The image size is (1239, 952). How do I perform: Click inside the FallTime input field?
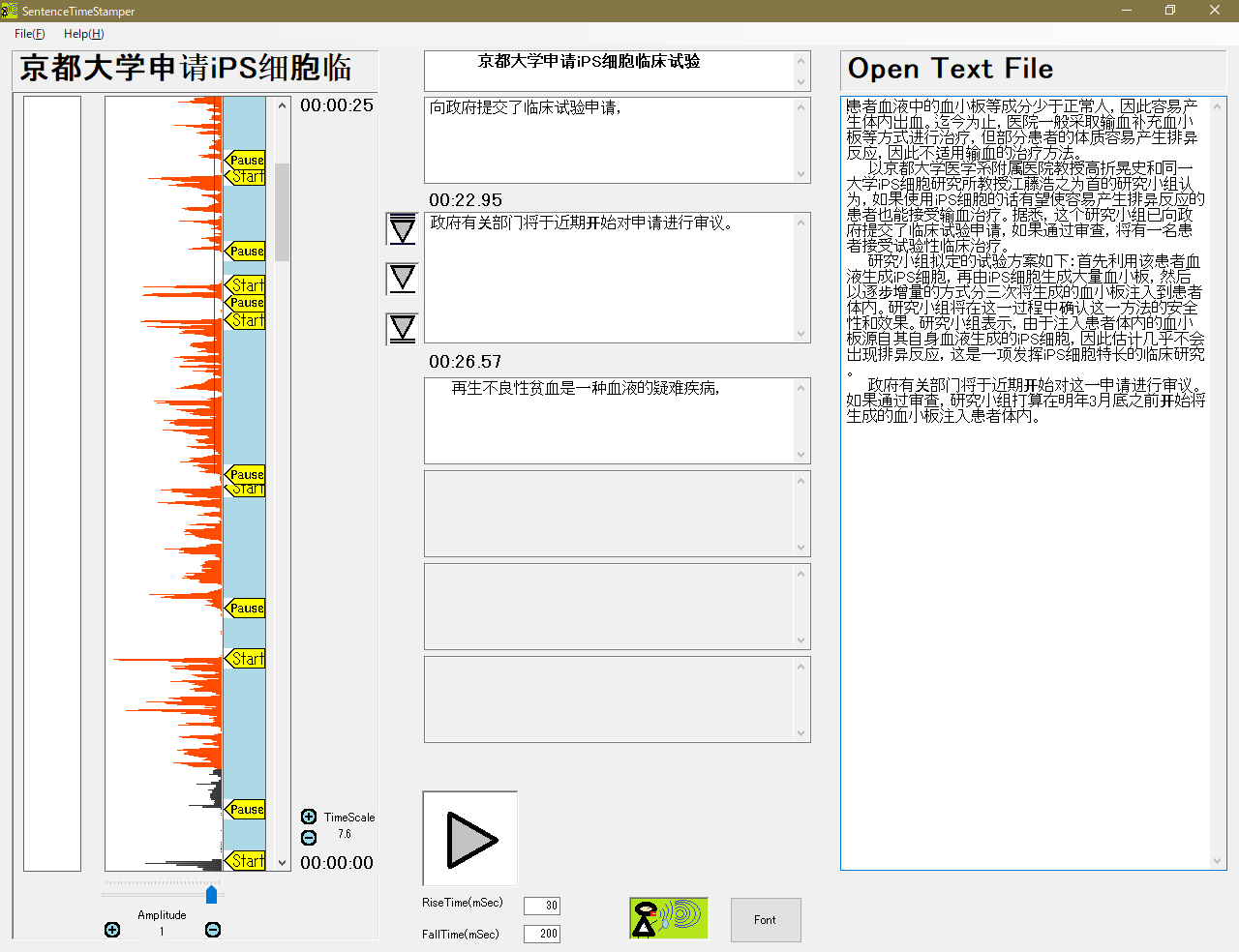541,934
